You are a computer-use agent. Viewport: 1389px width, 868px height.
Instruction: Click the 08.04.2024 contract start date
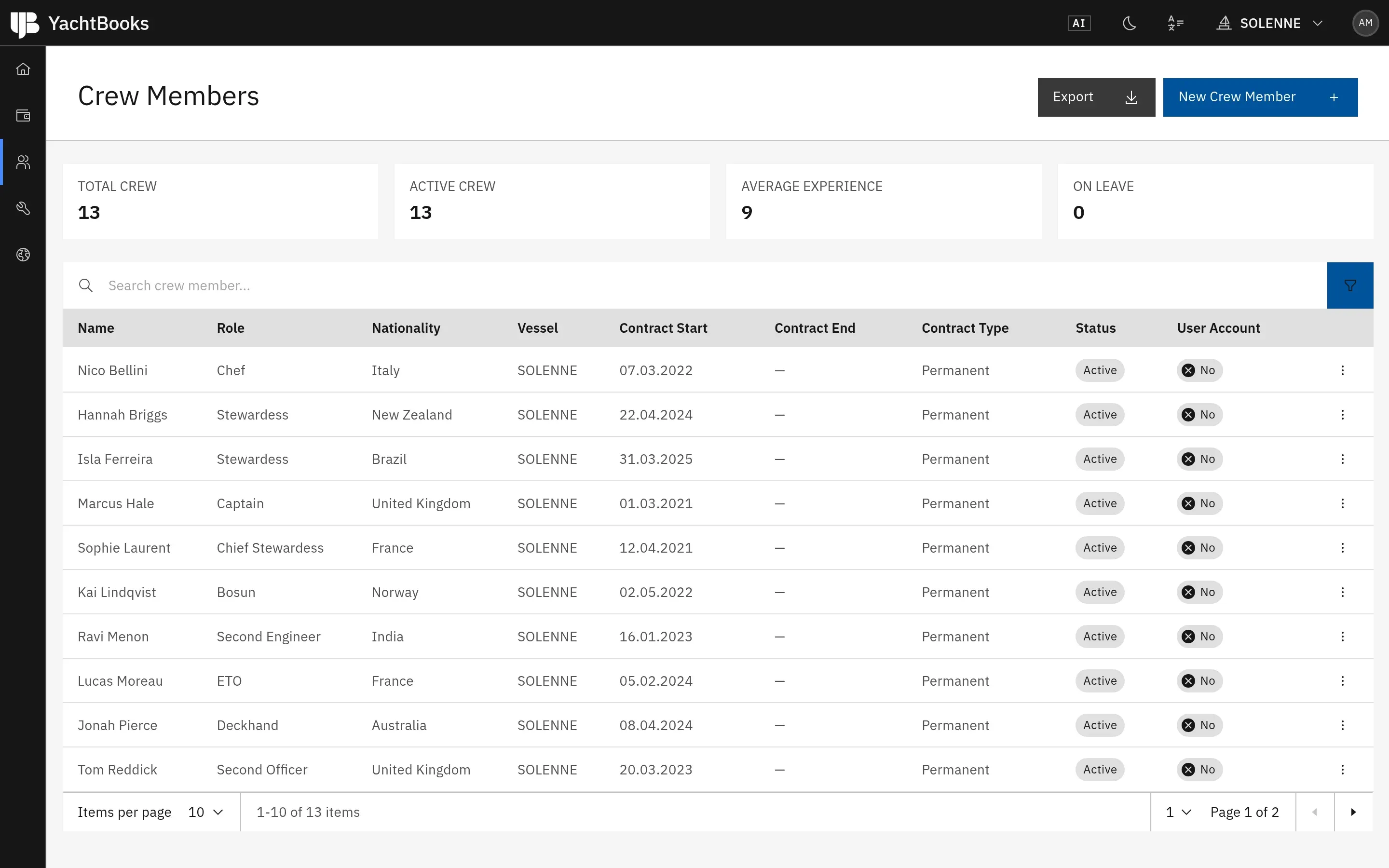click(655, 725)
